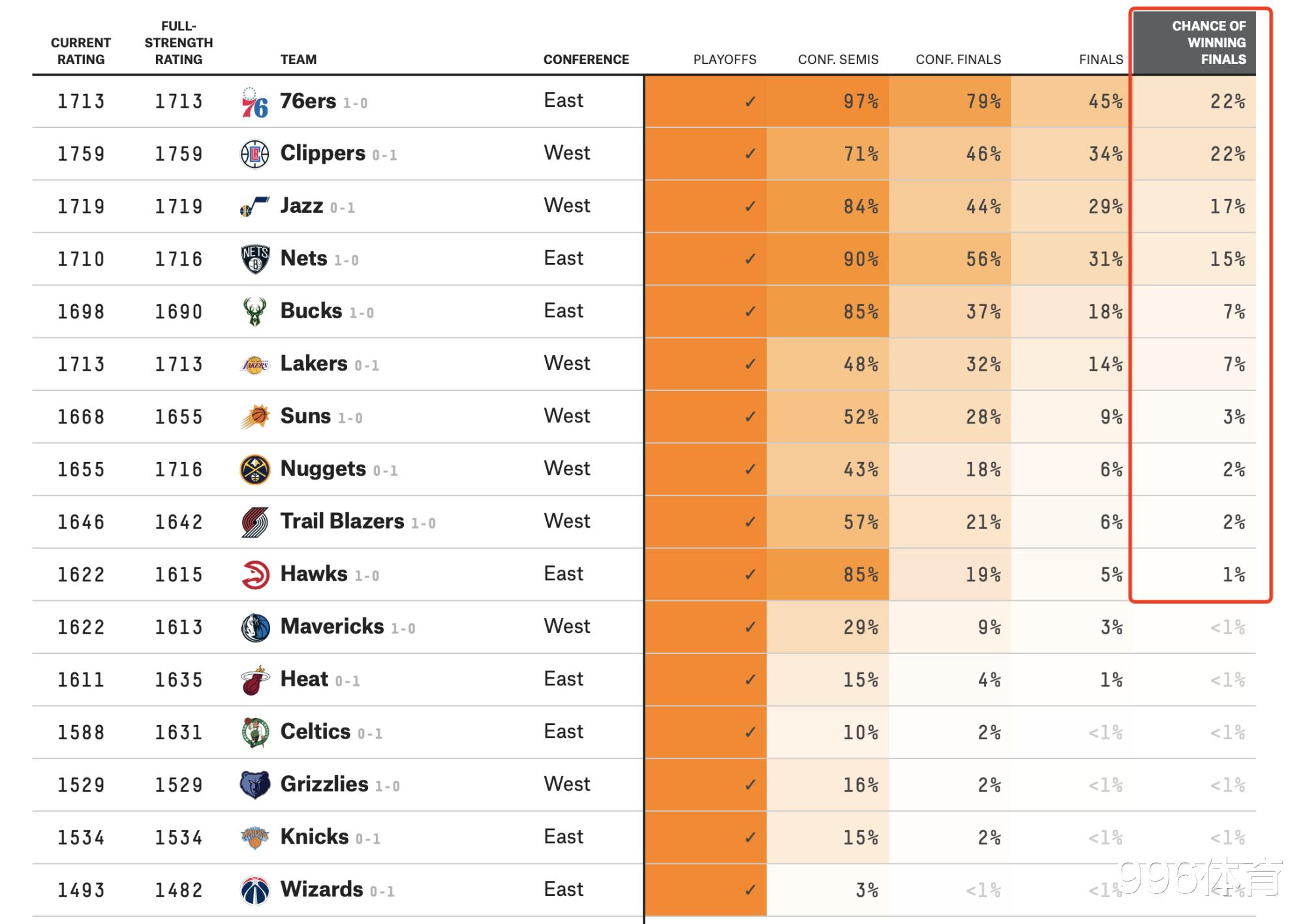Open the Mavericks team name link
The width and height of the screenshot is (1305, 924).
[x=332, y=626]
